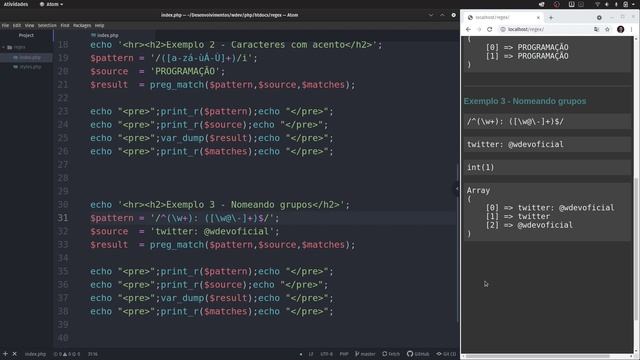
Task: Open Atom app menu in top bar
Action: pos(52,4)
